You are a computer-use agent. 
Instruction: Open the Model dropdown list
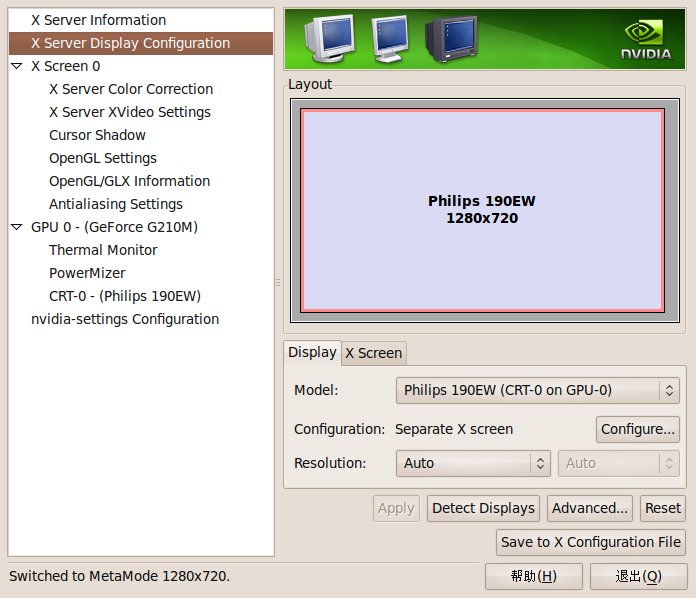click(538, 390)
